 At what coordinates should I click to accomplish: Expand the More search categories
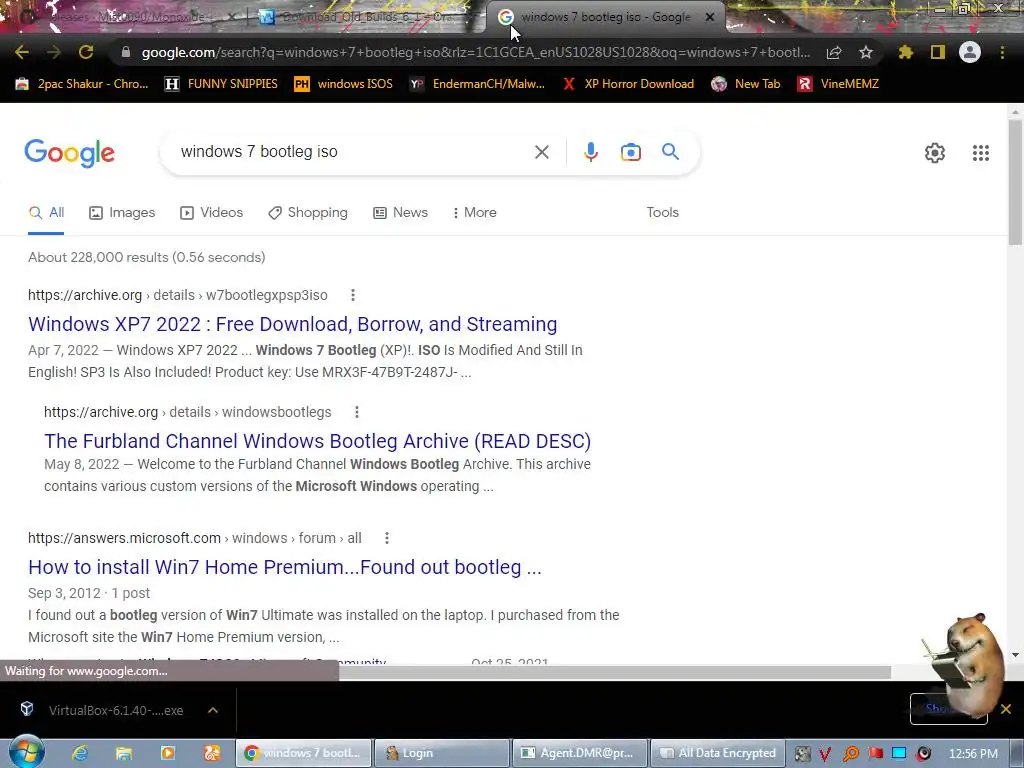(474, 212)
